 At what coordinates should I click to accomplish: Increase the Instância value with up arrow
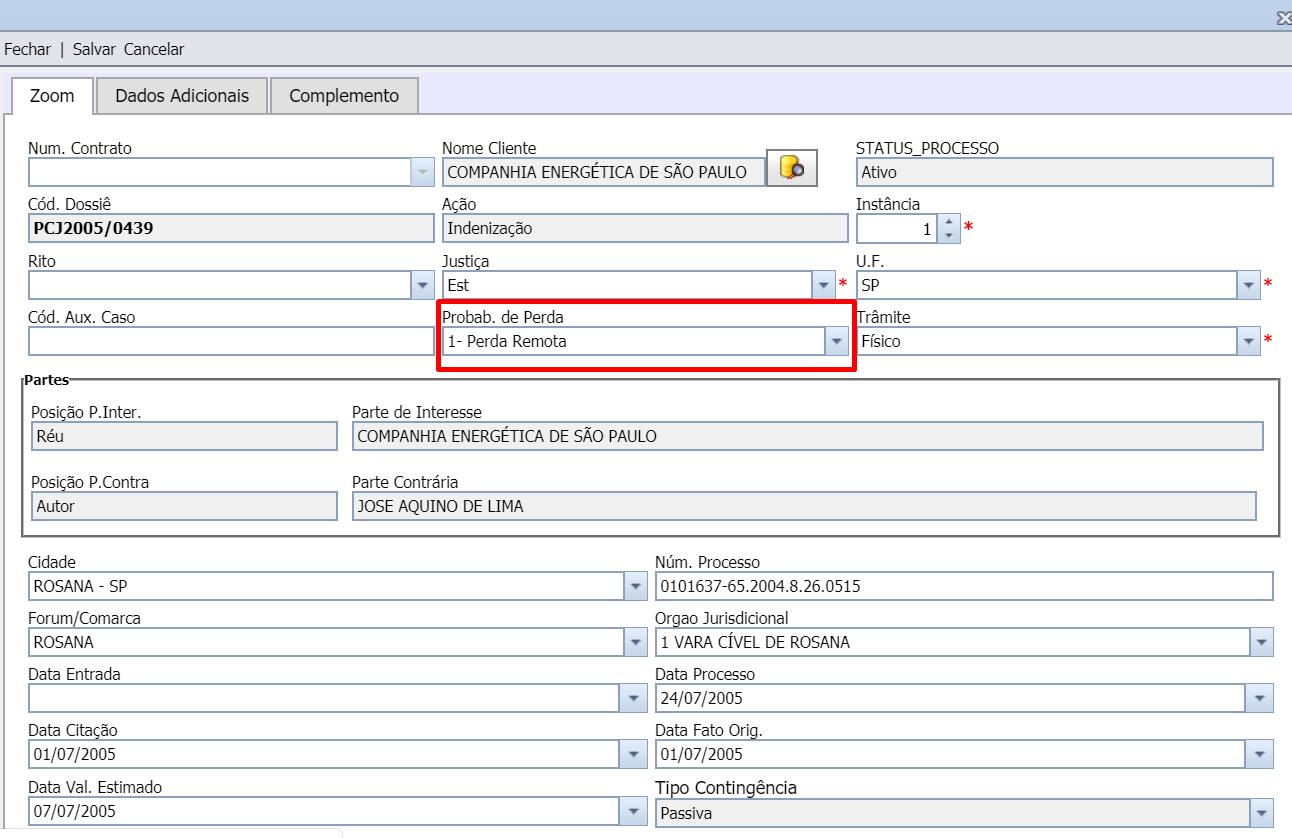point(949,222)
